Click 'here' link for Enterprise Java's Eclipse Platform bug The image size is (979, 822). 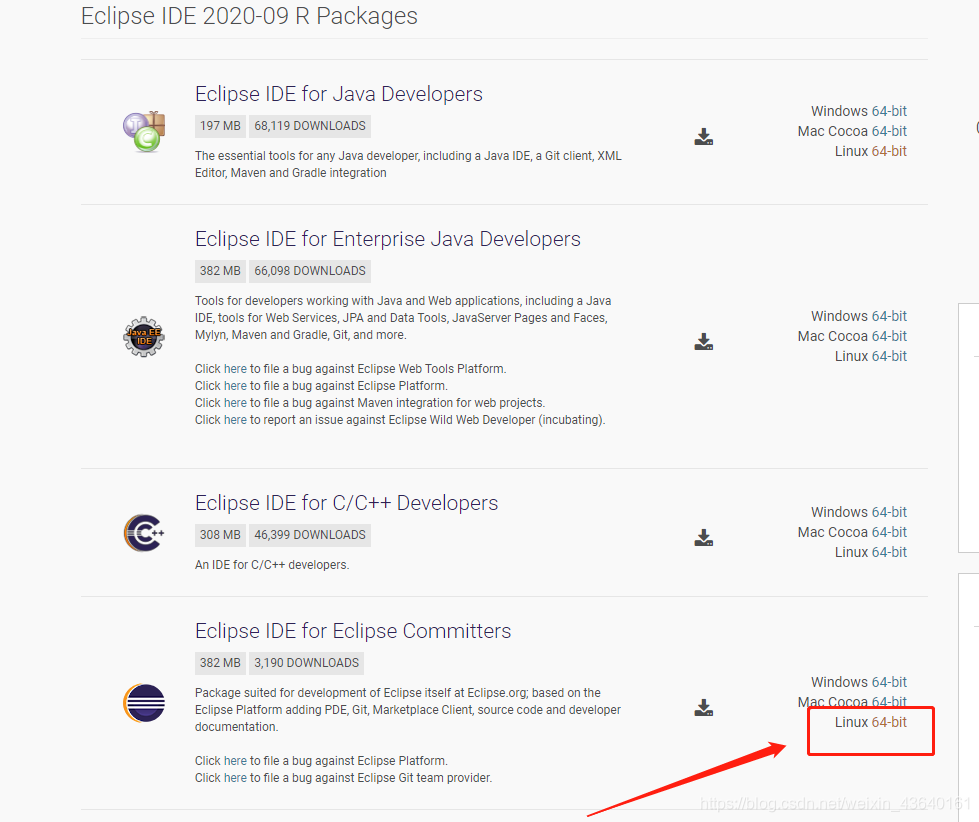tap(235, 386)
